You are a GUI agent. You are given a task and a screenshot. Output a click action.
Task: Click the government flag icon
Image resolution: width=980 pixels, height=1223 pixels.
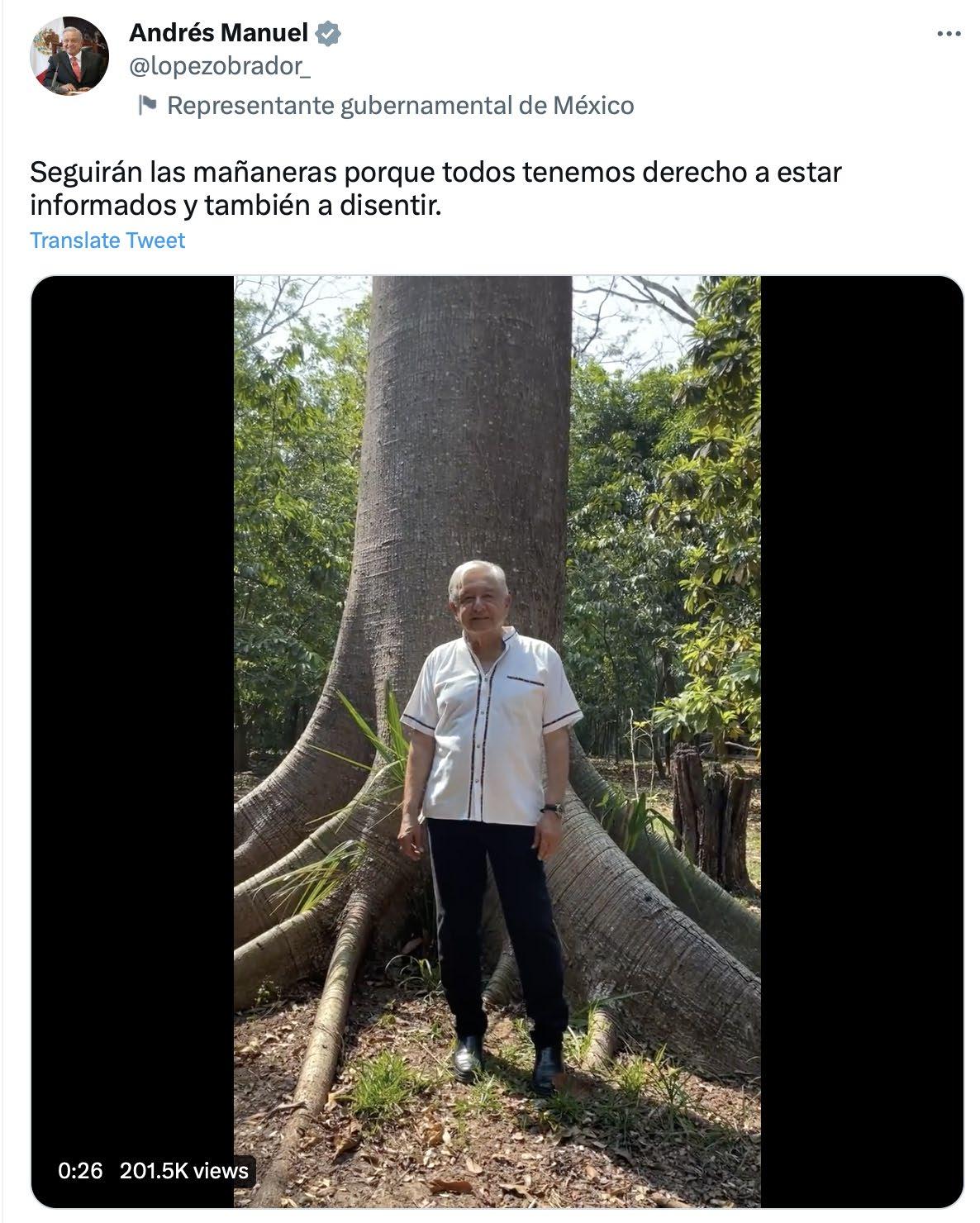[147, 105]
